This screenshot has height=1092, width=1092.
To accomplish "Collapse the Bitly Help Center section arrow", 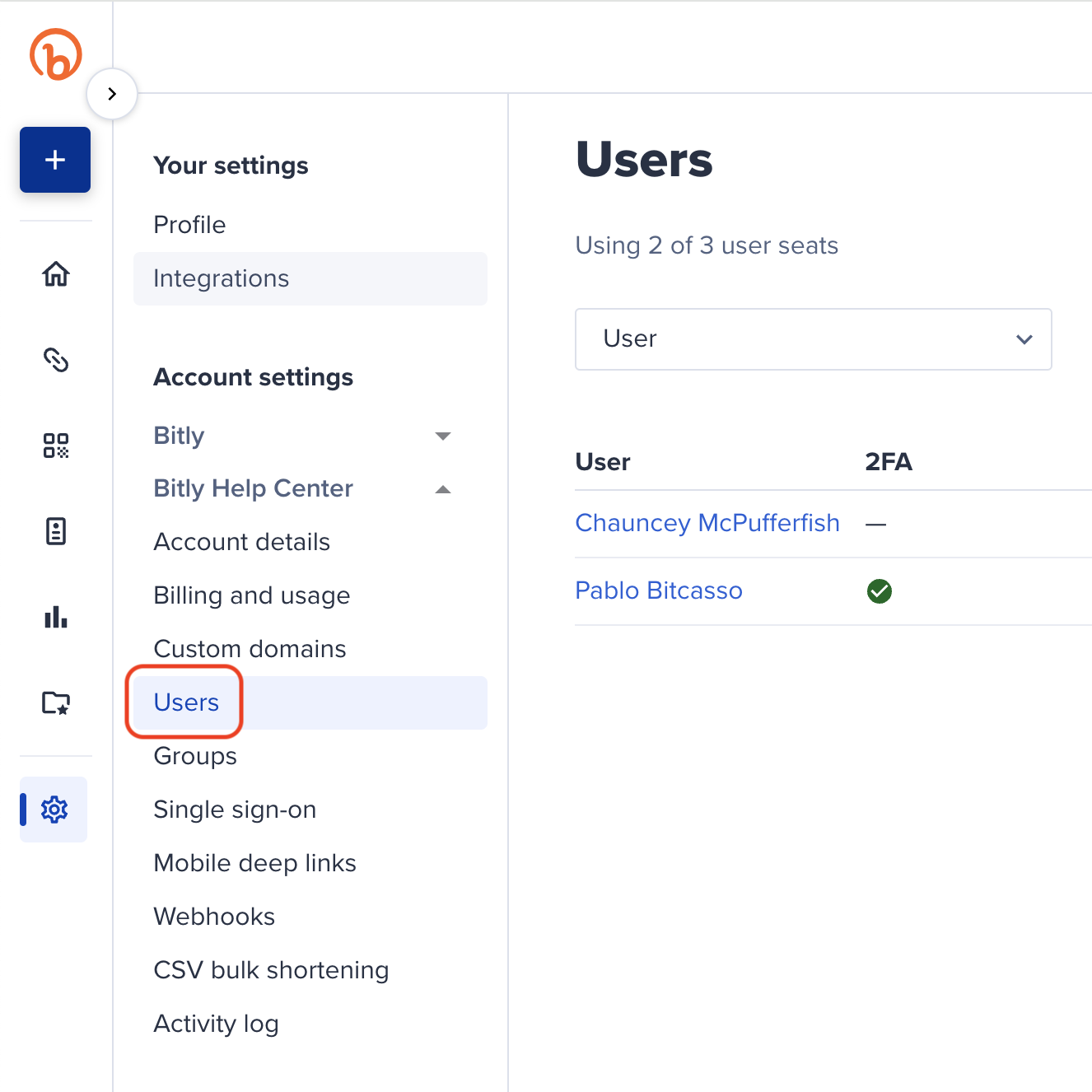I will [443, 489].
